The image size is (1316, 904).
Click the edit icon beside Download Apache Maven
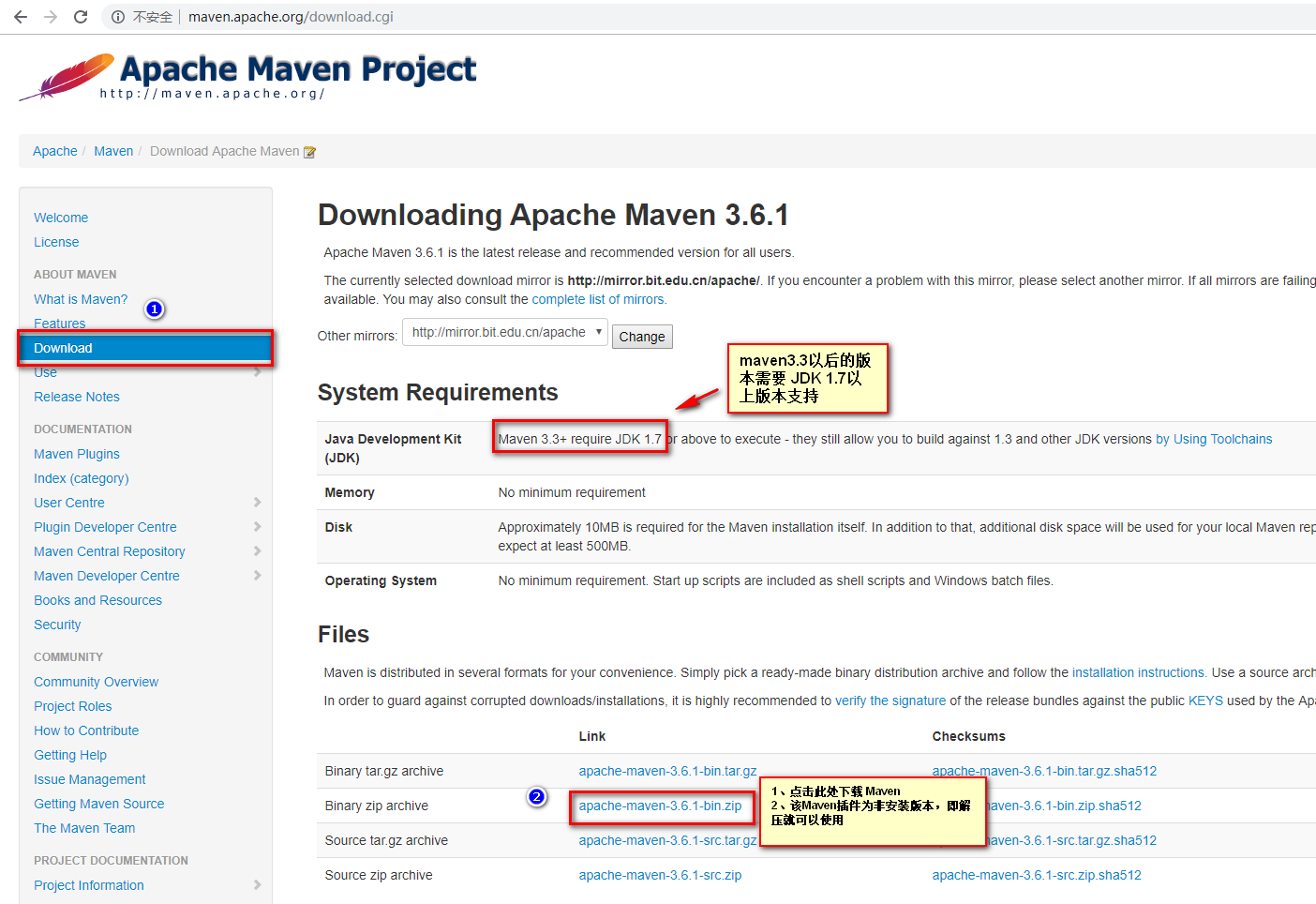point(309,152)
